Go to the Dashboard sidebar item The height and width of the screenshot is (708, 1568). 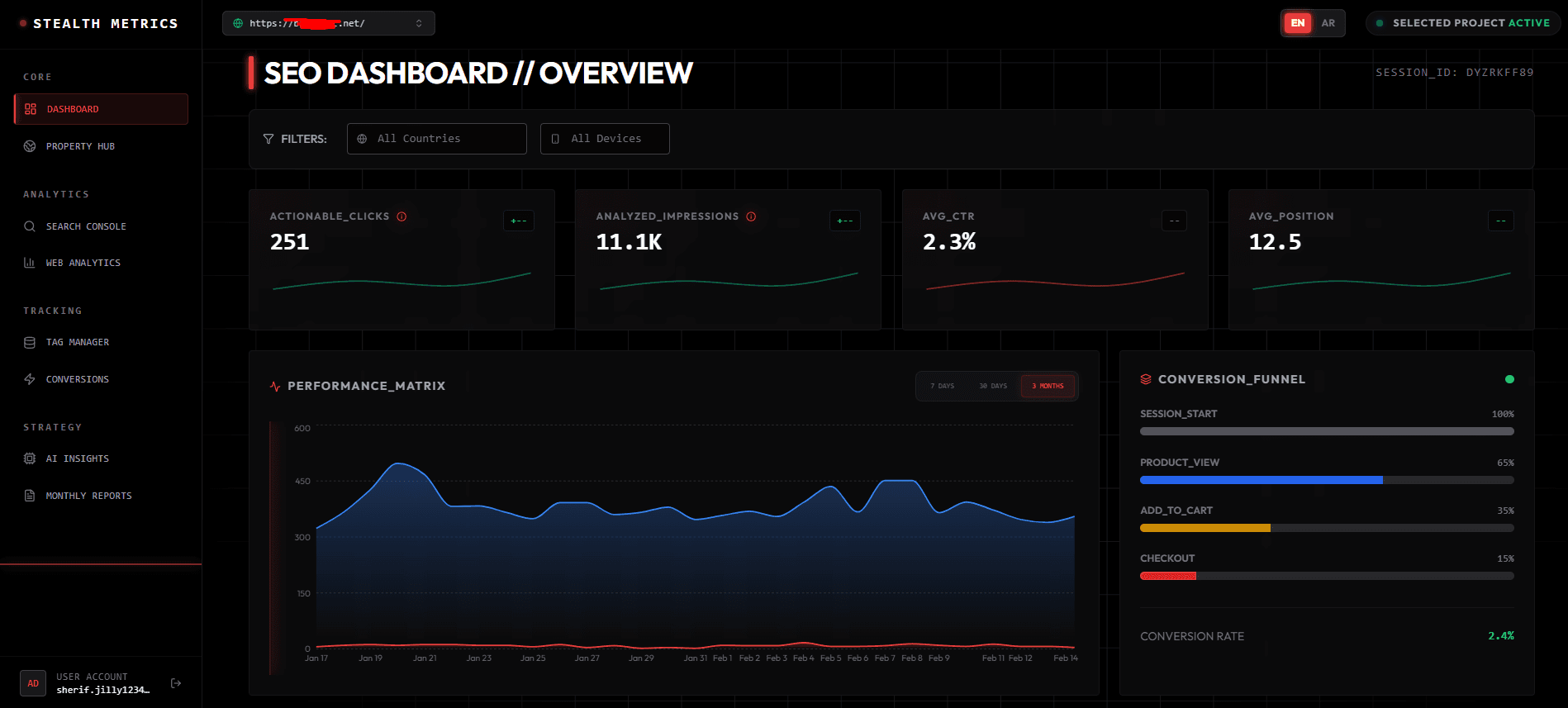click(101, 109)
